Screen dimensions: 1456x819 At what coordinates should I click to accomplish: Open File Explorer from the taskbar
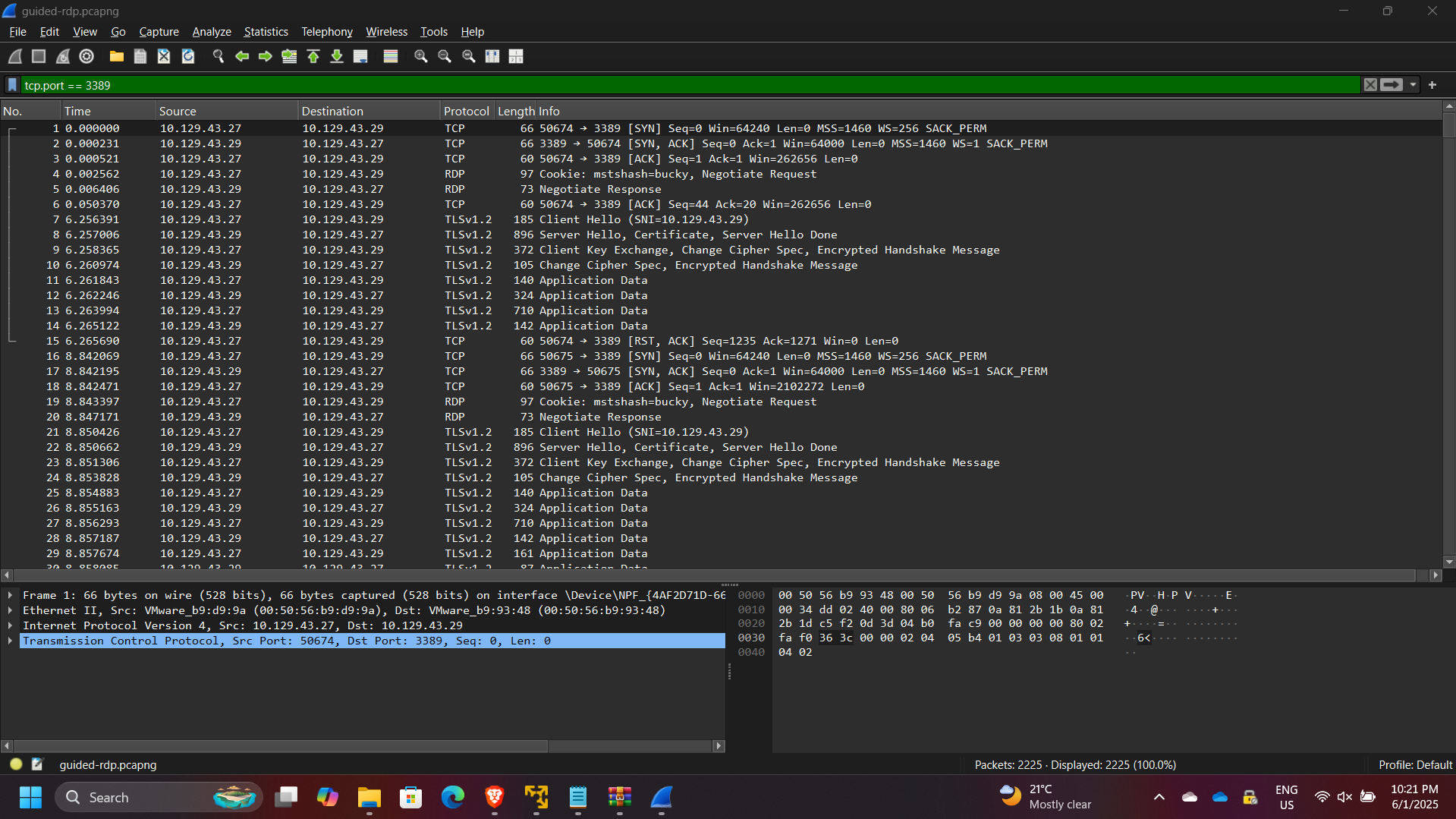coord(369,797)
